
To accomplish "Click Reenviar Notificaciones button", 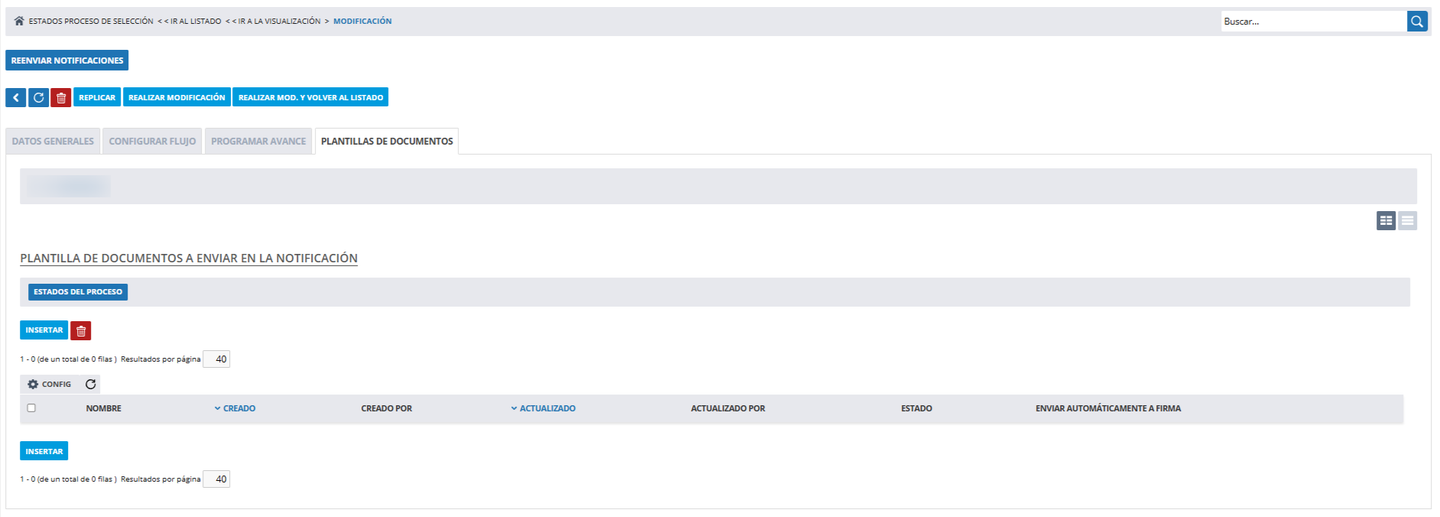I will (67, 60).
